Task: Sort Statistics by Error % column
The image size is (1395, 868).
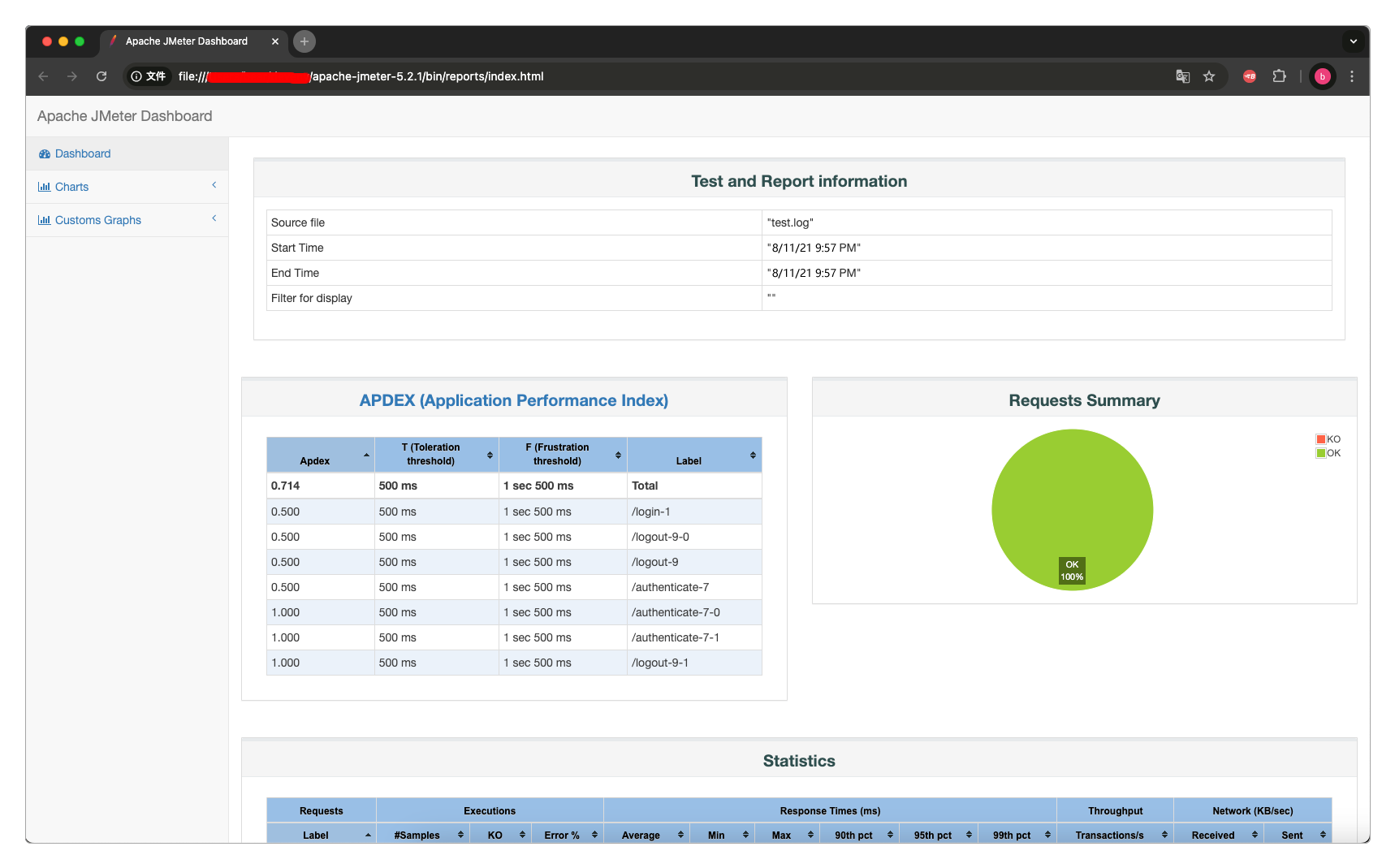Action: coord(568,835)
